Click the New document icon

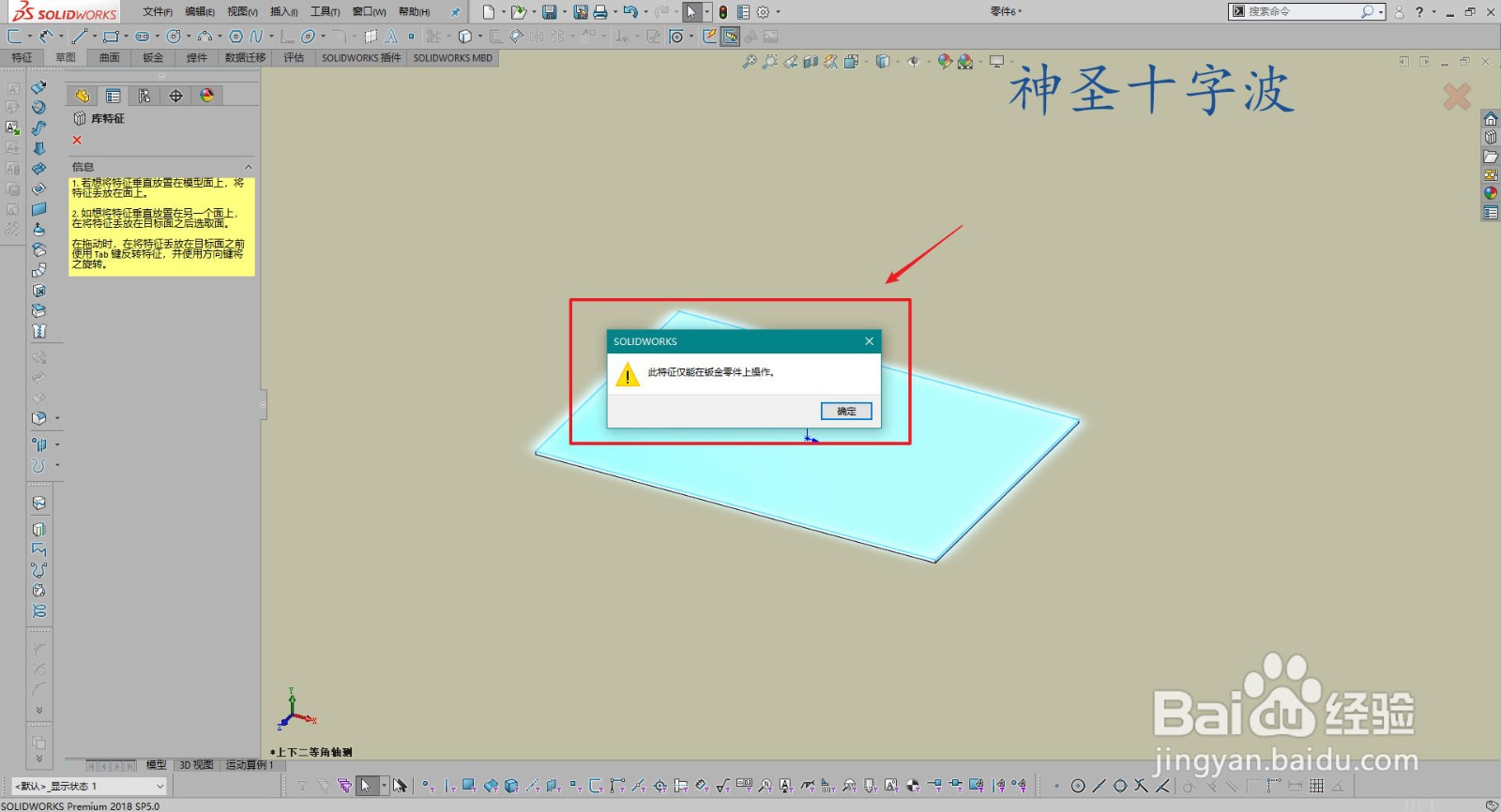coord(488,12)
